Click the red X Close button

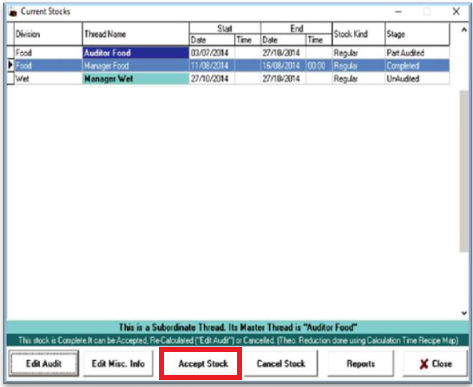point(435,363)
